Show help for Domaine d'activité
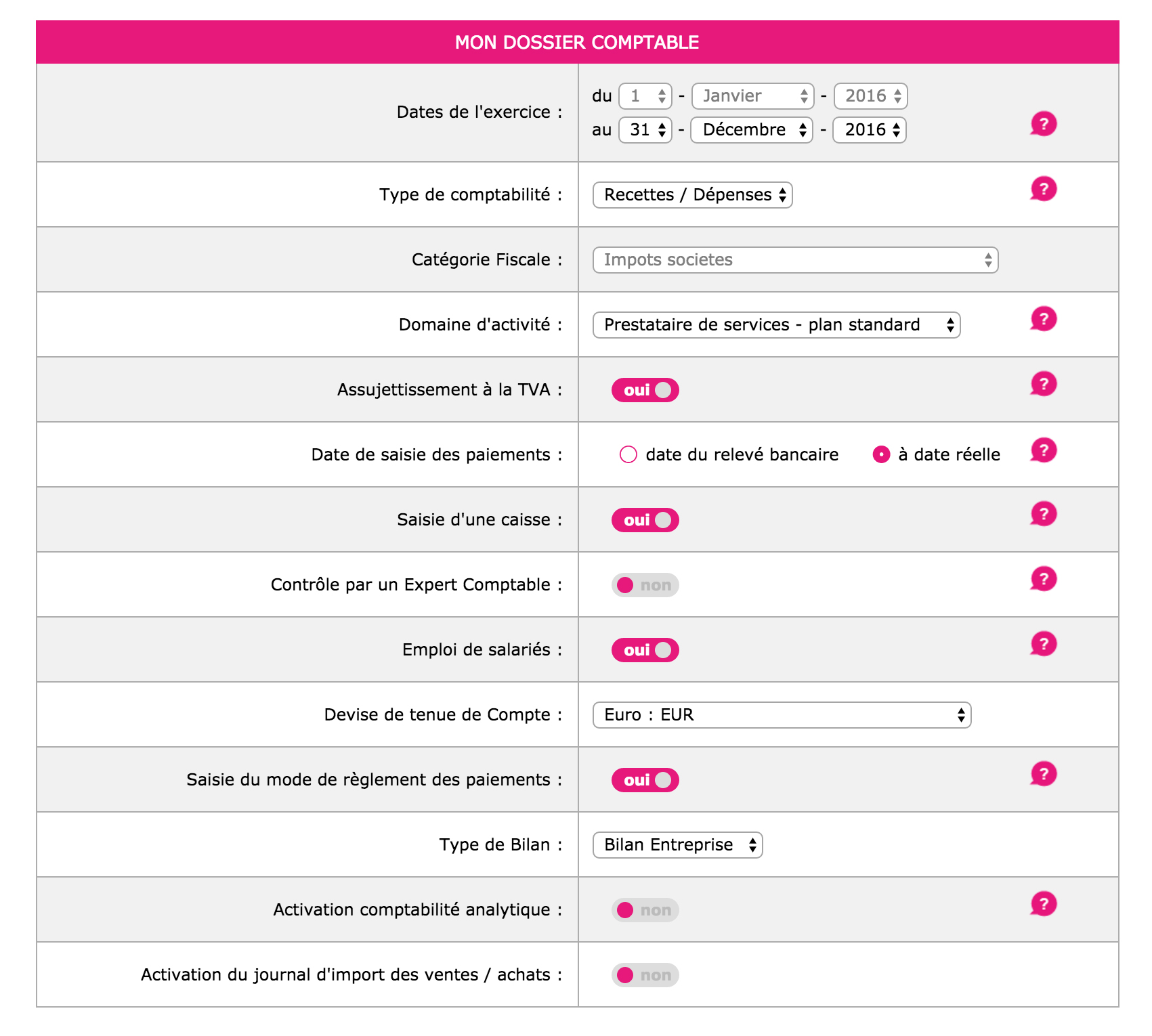Screen dimensions: 1152x1036 (1043, 319)
